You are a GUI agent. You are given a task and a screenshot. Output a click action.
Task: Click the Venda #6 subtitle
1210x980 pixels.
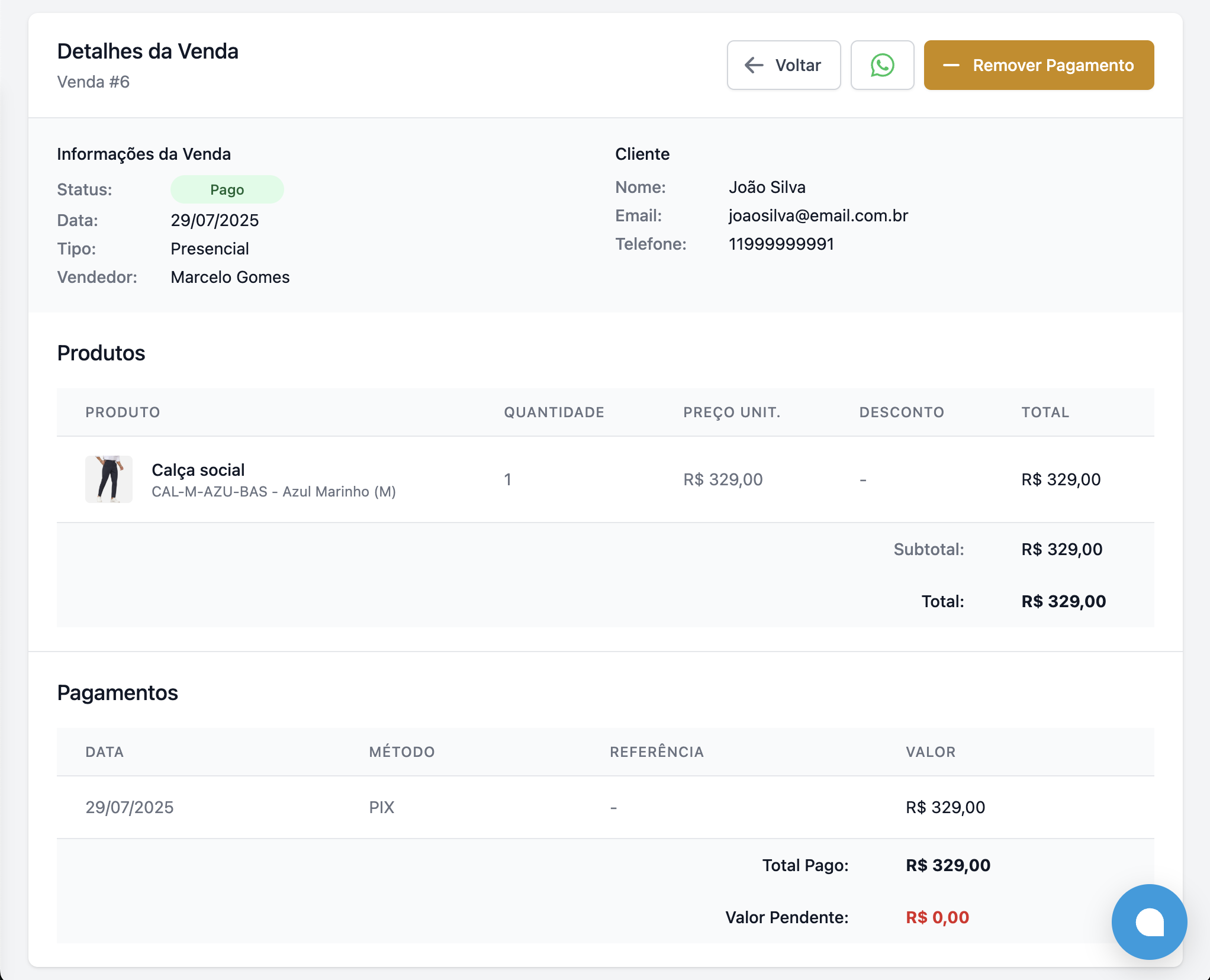click(93, 82)
